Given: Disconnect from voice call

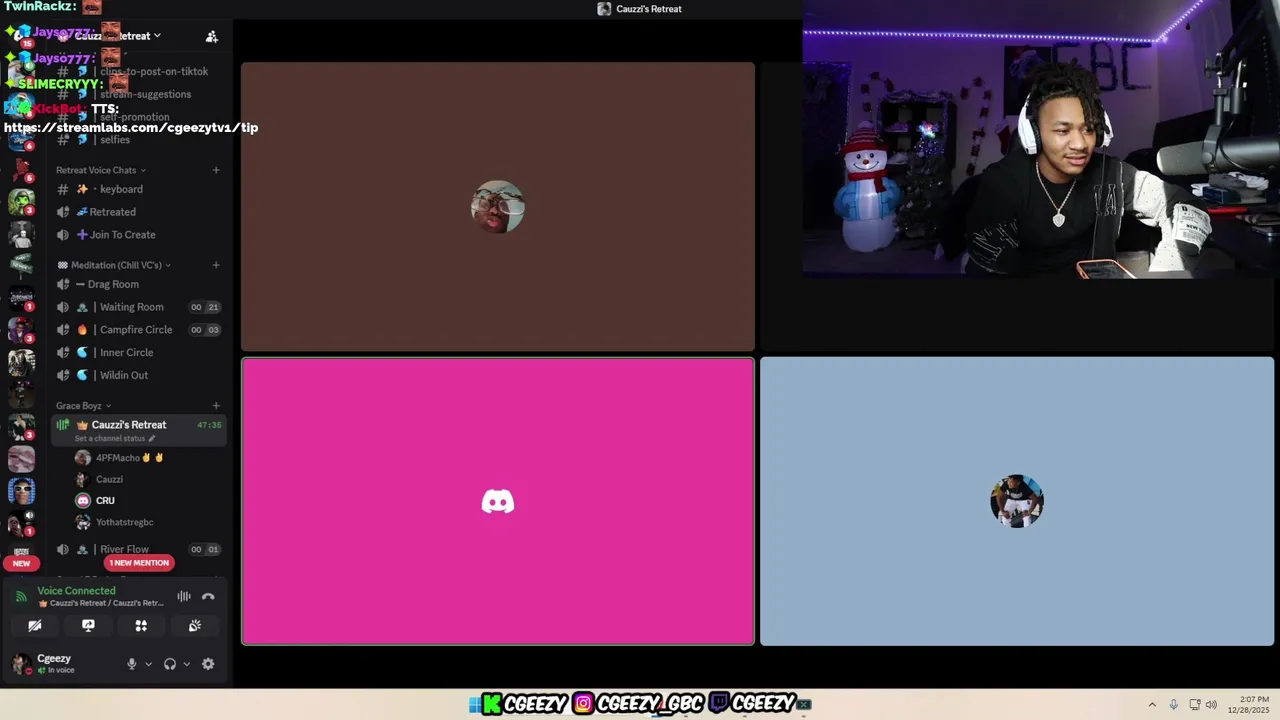Looking at the screenshot, I should pyautogui.click(x=208, y=596).
